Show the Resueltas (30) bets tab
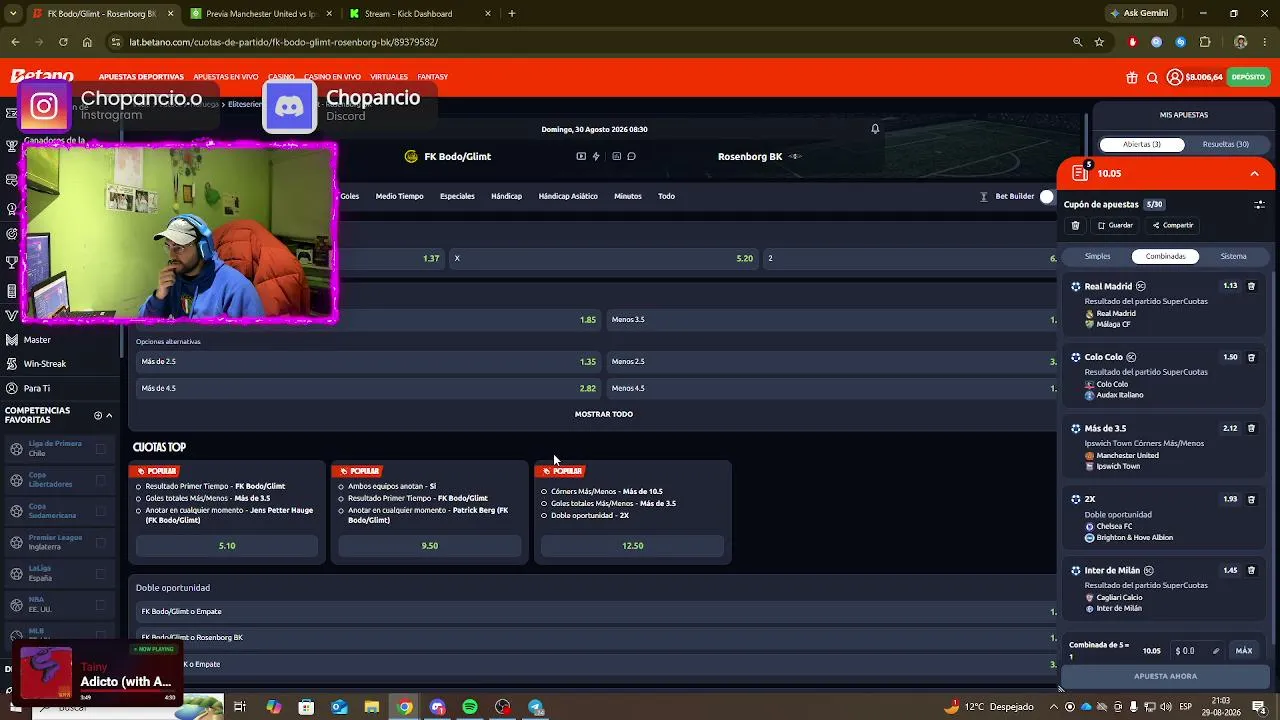Image resolution: width=1280 pixels, height=720 pixels. (1226, 144)
